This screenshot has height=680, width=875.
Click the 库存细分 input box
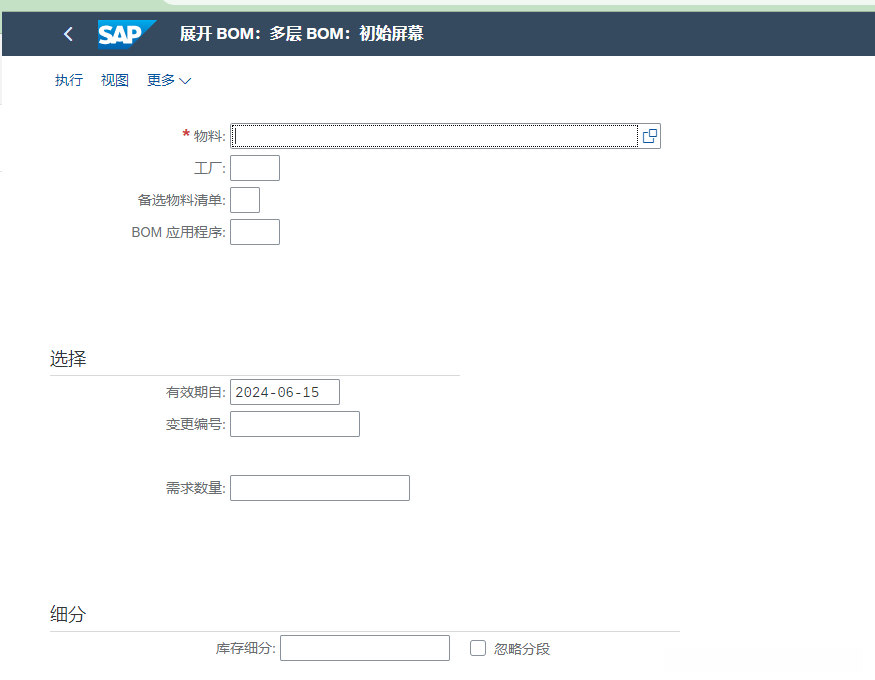[x=365, y=648]
